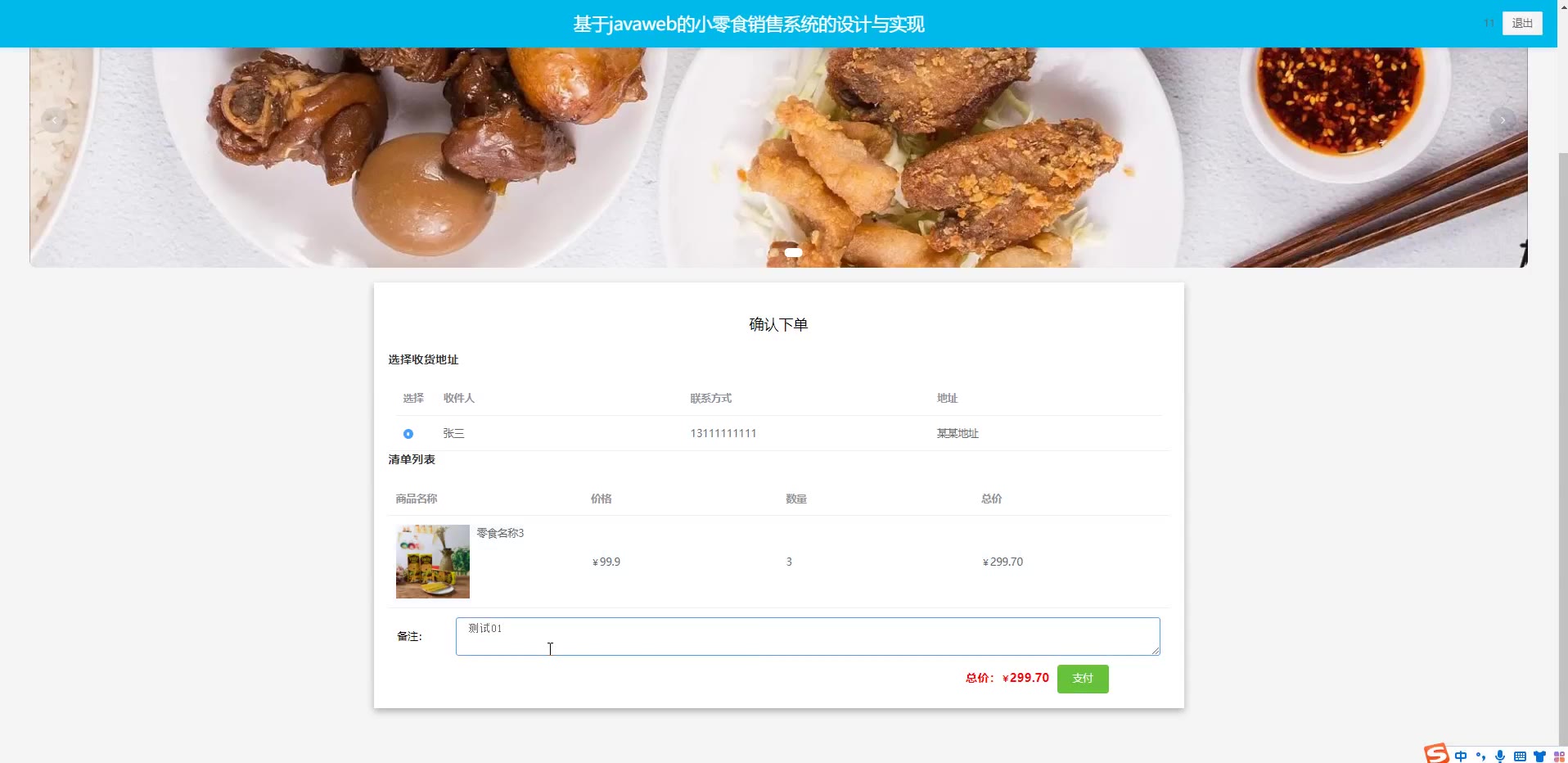
Task: Click the 价格 column header
Action: tap(602, 499)
